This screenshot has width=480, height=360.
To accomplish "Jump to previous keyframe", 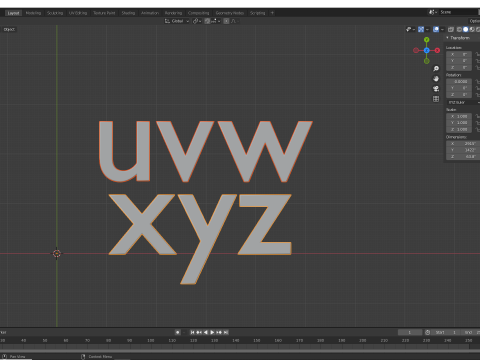I will point(199,332).
